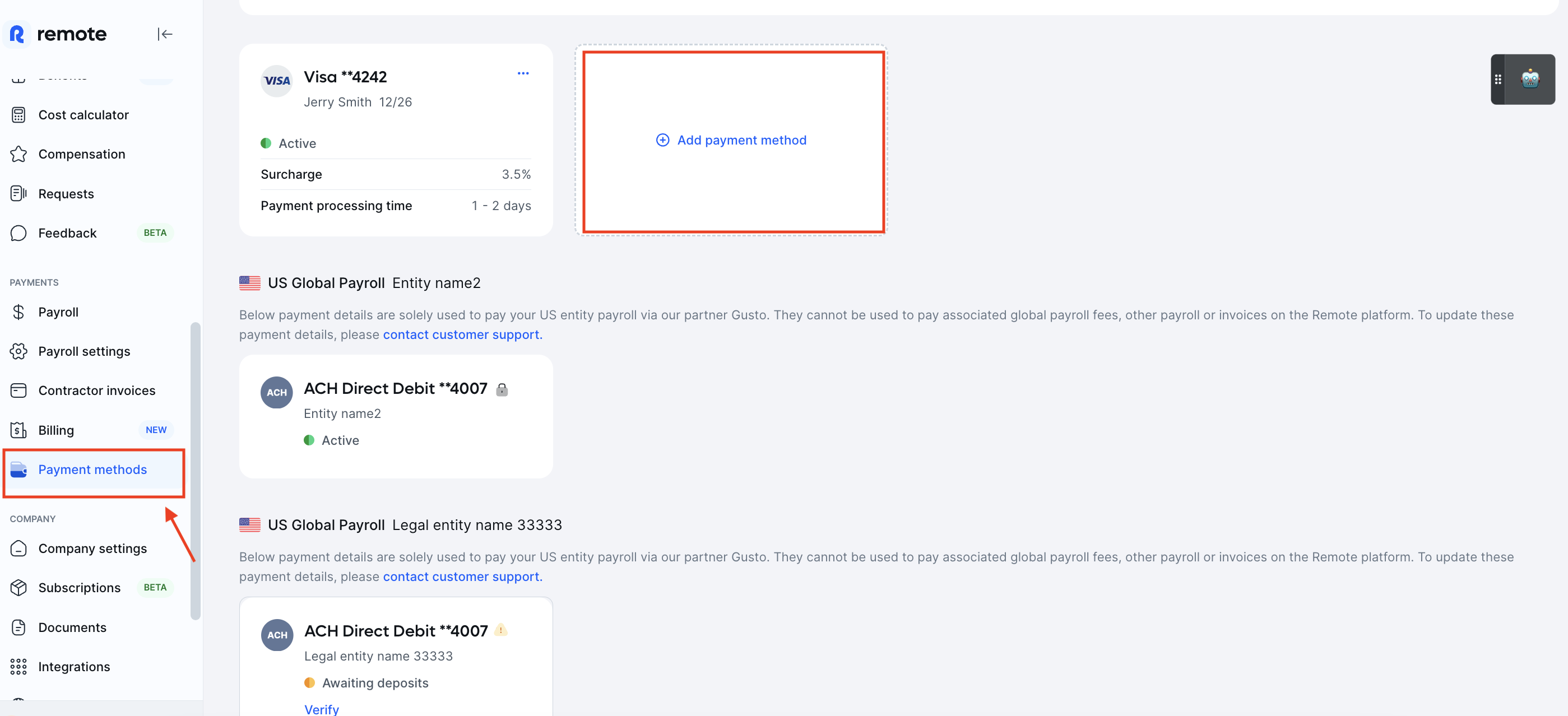1568x716 pixels.
Task: Open Payroll settings gear icon
Action: (19, 352)
